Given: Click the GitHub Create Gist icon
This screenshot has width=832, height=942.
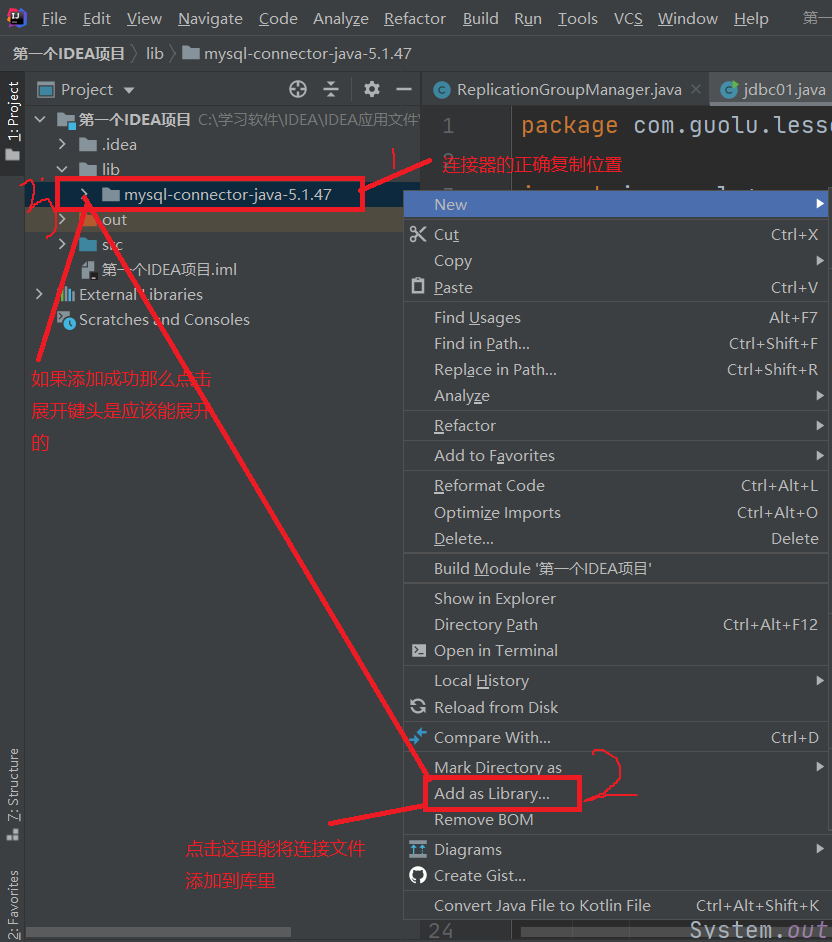Looking at the screenshot, I should [x=418, y=875].
